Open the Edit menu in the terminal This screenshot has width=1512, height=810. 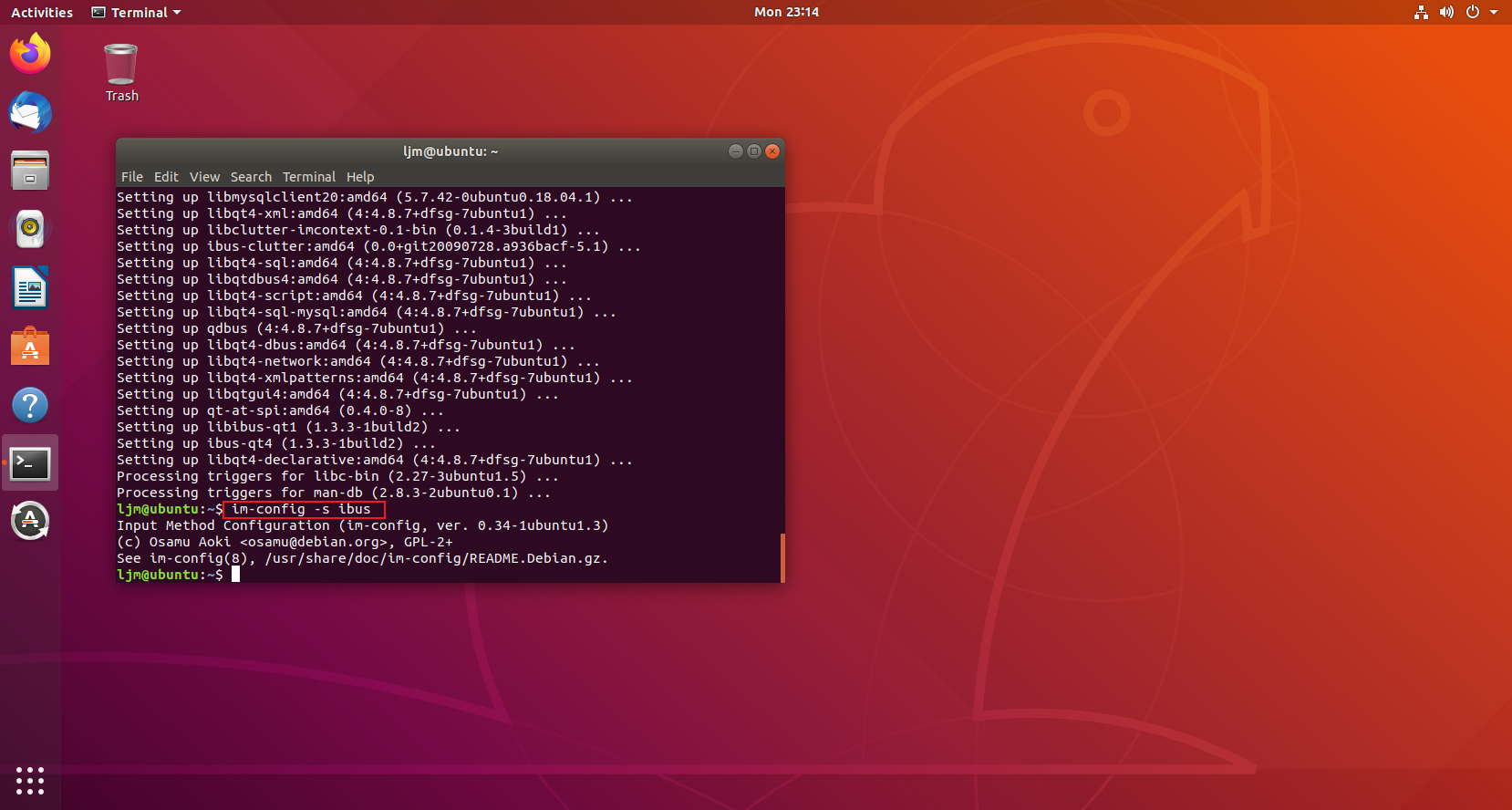[x=166, y=177]
